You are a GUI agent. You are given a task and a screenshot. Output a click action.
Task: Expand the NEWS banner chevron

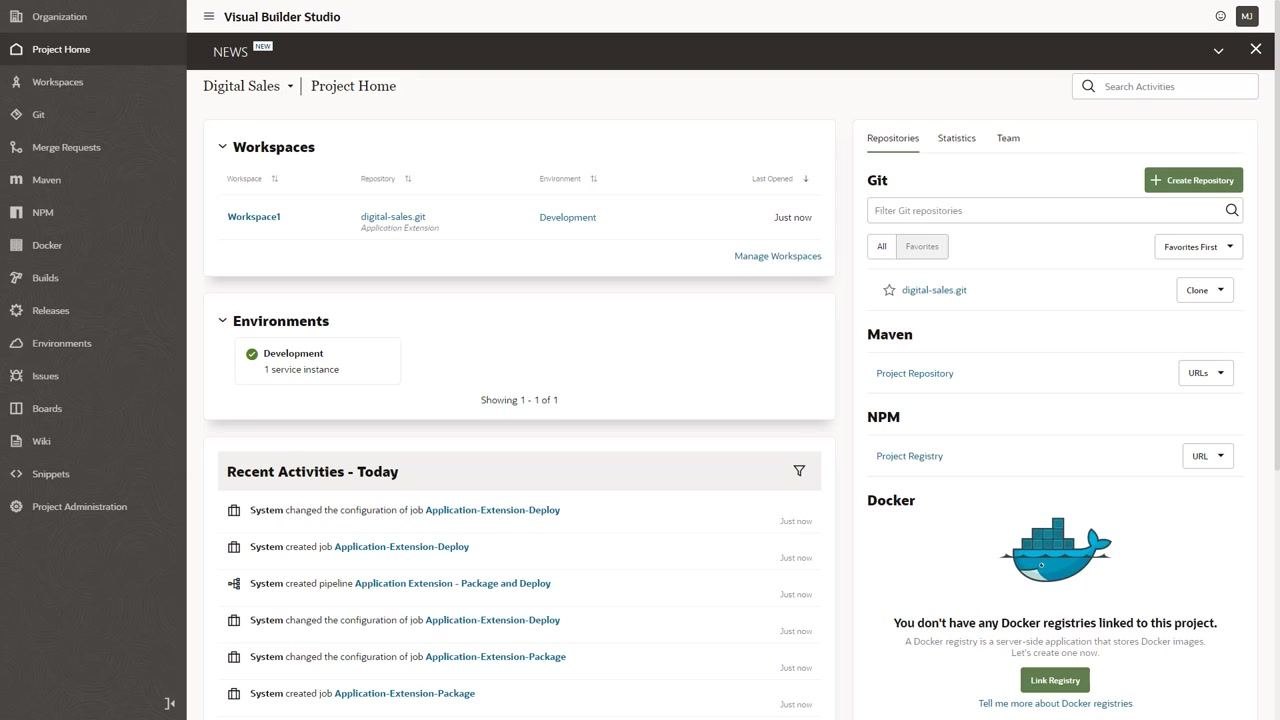pyautogui.click(x=1218, y=51)
